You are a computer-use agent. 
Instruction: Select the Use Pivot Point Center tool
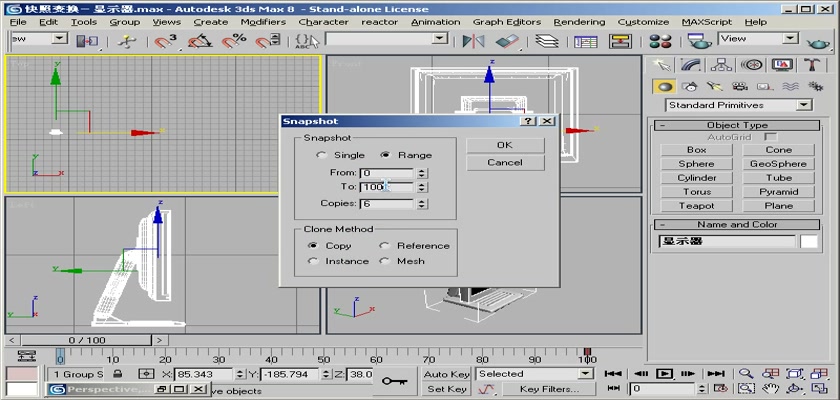click(x=87, y=41)
